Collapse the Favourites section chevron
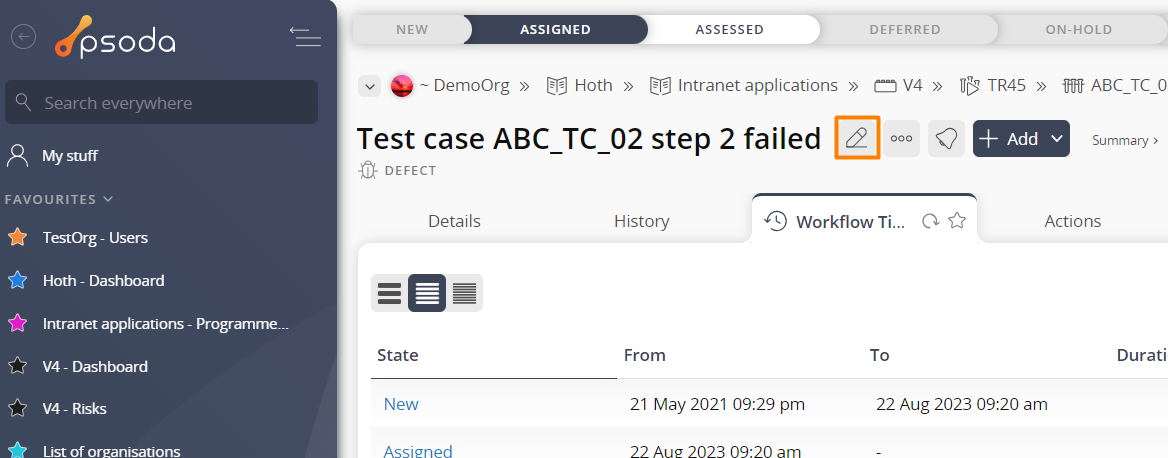The width and height of the screenshot is (1168, 458). (109, 200)
